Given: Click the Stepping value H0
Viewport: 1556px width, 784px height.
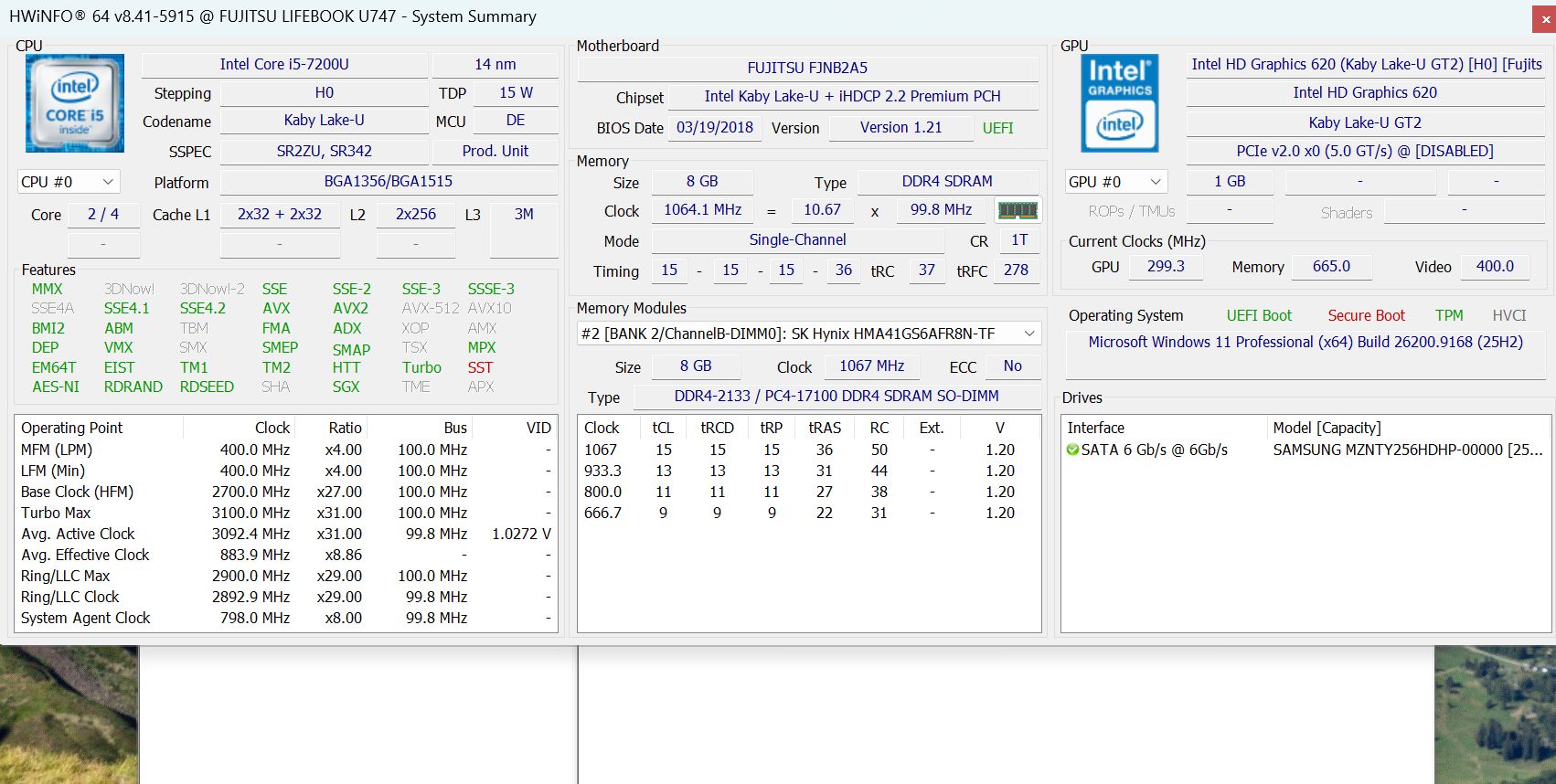Looking at the screenshot, I should click(x=325, y=92).
